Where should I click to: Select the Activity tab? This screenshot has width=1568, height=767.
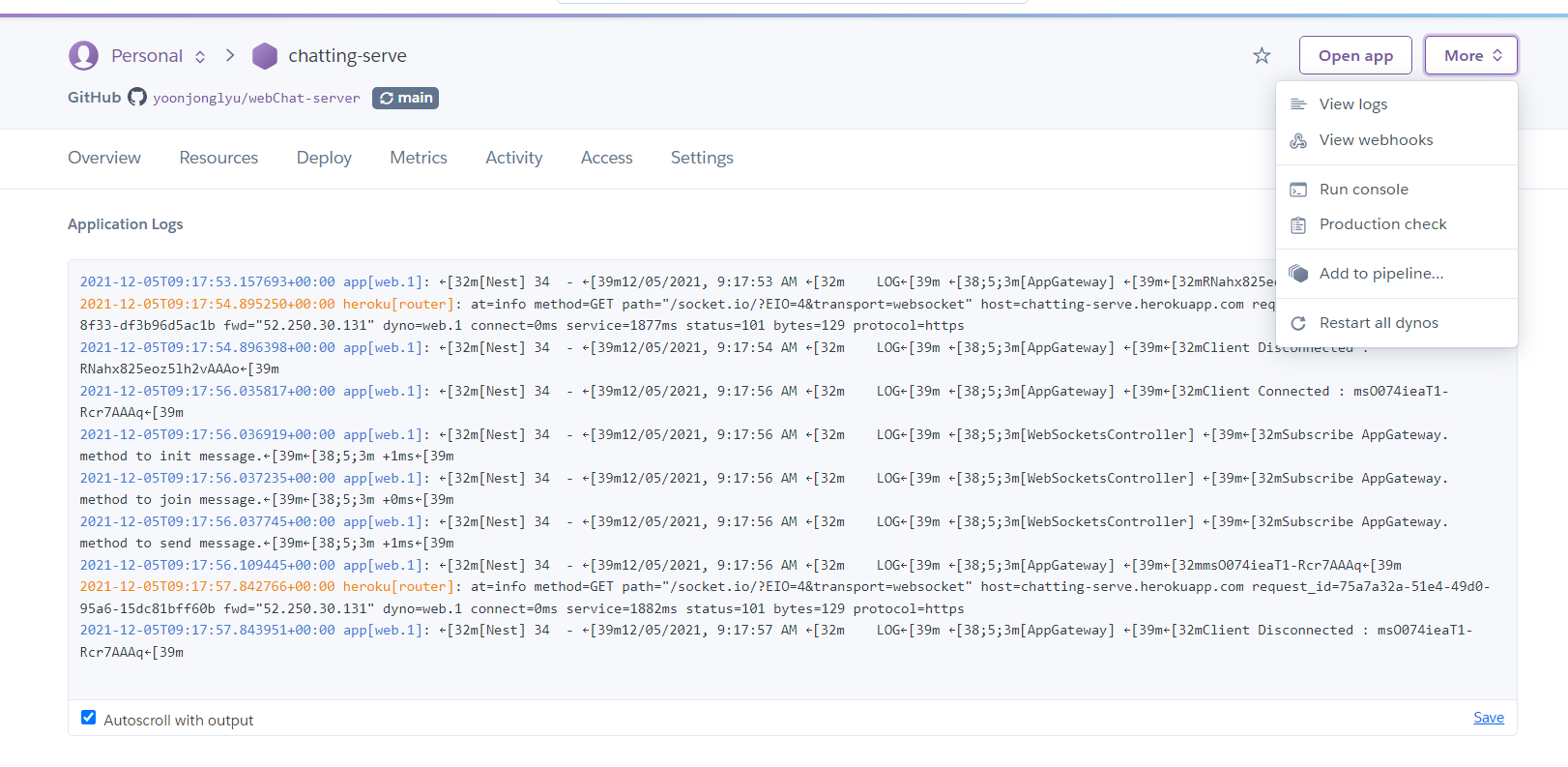(x=514, y=158)
